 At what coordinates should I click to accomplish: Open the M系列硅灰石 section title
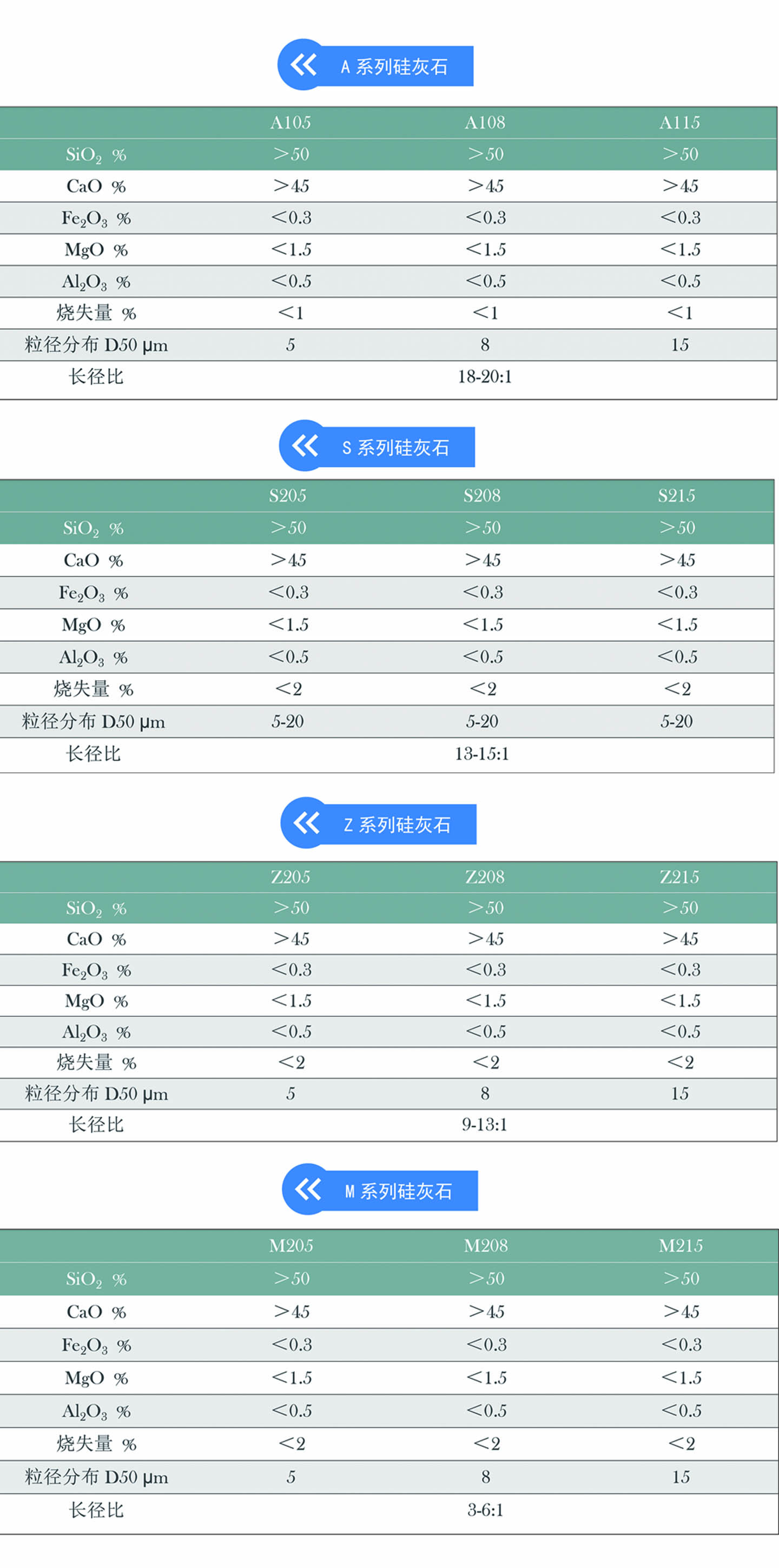pos(398,1191)
